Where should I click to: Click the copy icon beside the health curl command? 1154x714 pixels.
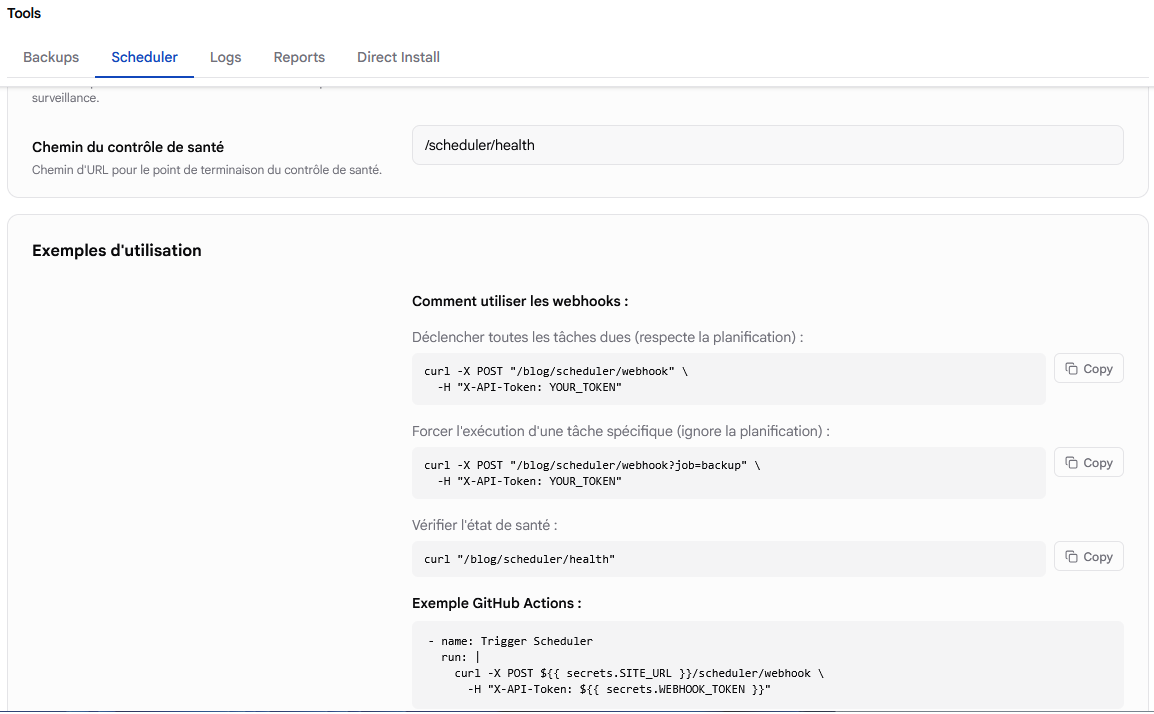(1072, 557)
